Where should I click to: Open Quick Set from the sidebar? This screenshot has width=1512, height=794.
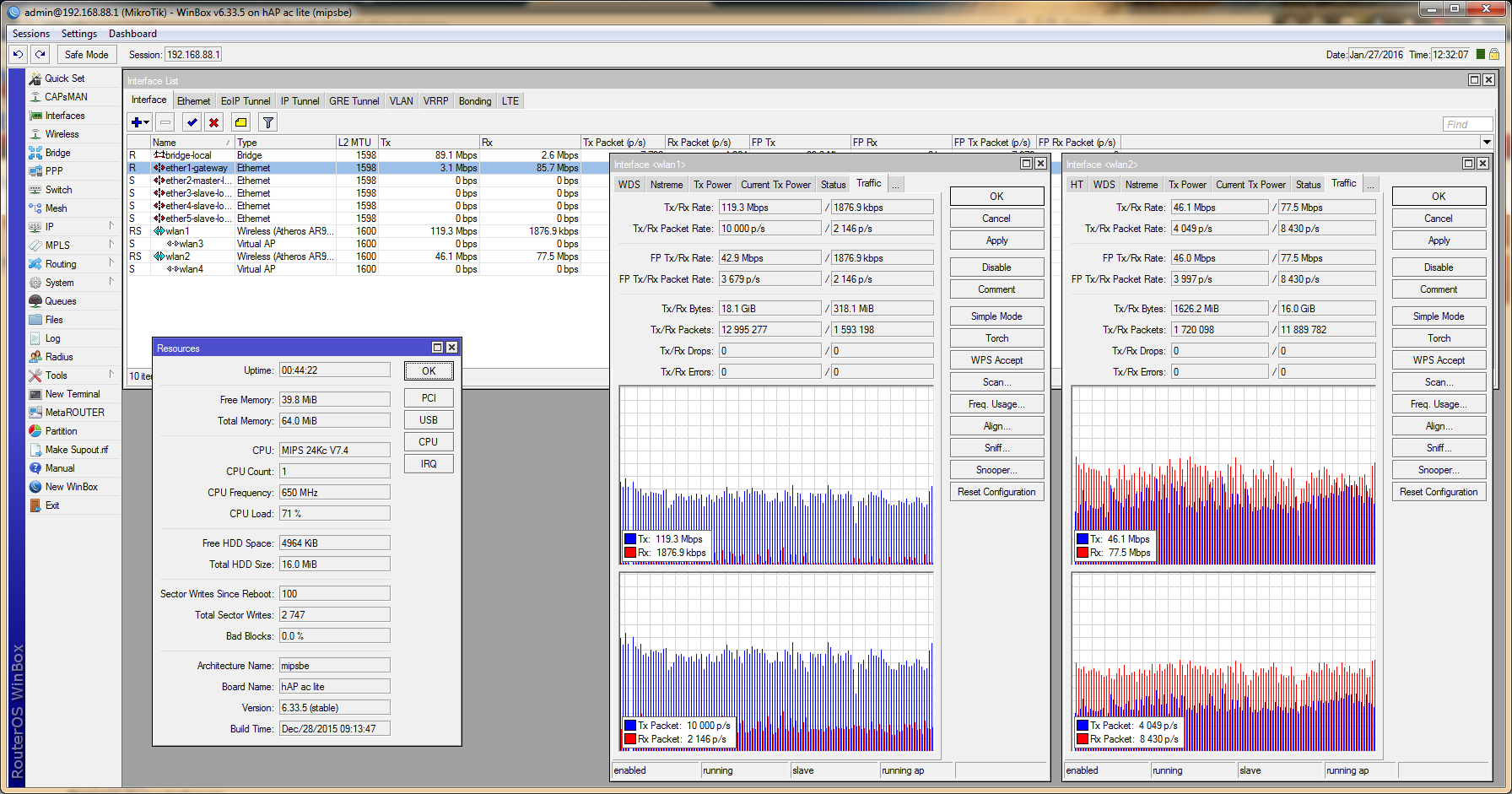64,78
